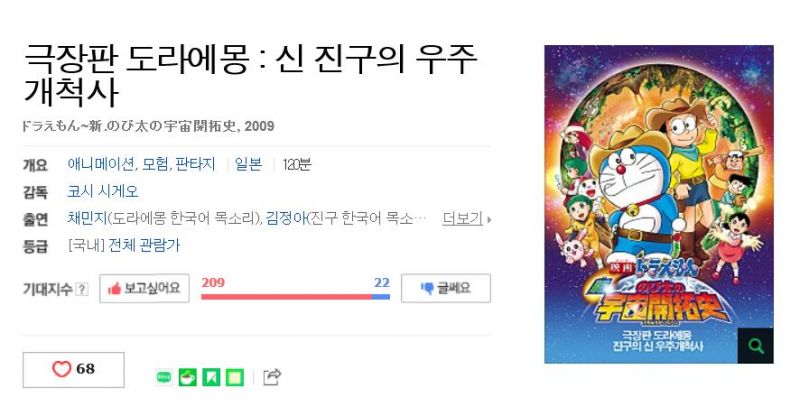Click the thumbs-up 보고싶어요 button
Screen dimensions: 800x407
pos(144,288)
